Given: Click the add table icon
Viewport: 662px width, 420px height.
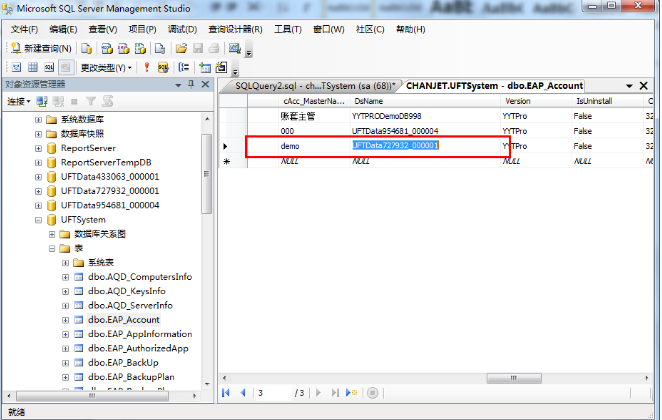Looking at the screenshot, I should coord(205,67).
